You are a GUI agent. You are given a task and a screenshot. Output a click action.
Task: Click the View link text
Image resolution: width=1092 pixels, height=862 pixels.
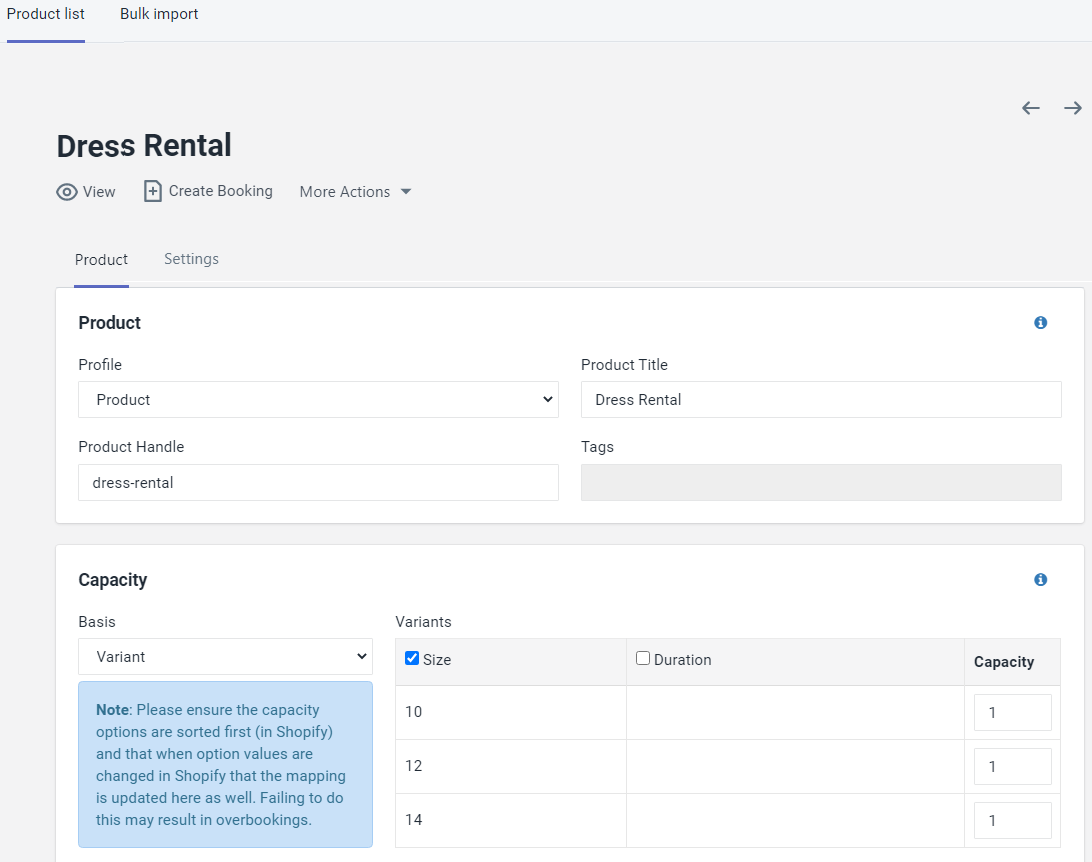[99, 192]
